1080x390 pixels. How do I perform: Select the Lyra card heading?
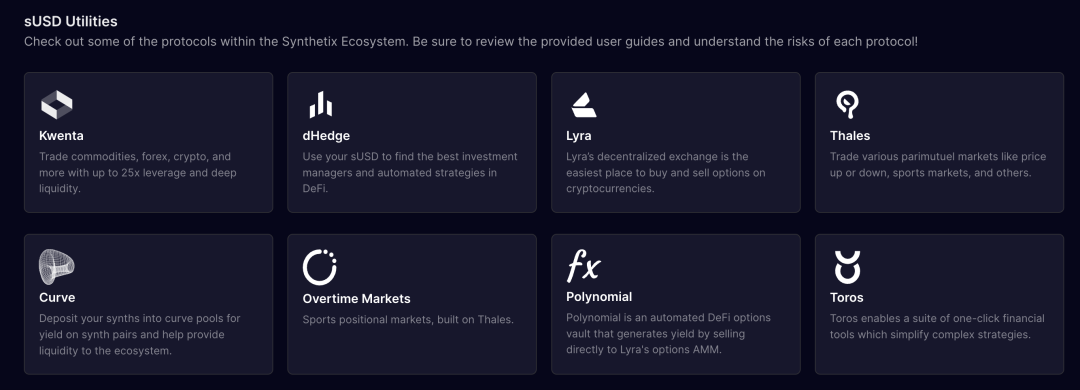pyautogui.click(x=579, y=136)
